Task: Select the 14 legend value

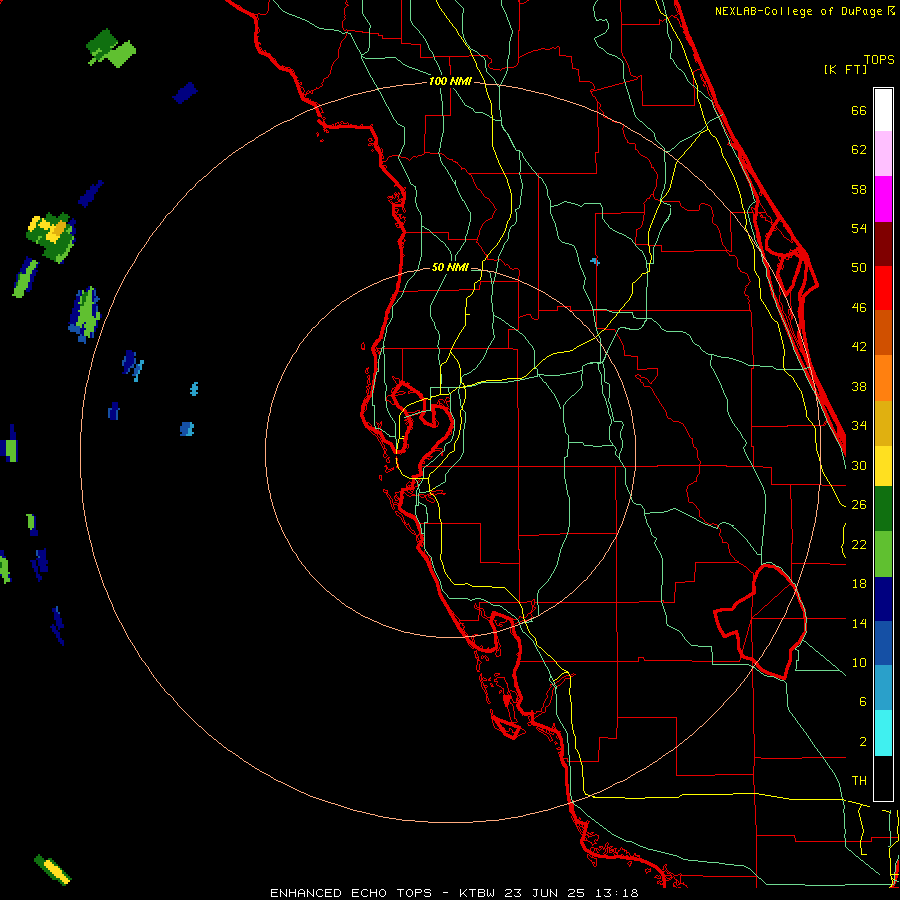Action: [859, 623]
